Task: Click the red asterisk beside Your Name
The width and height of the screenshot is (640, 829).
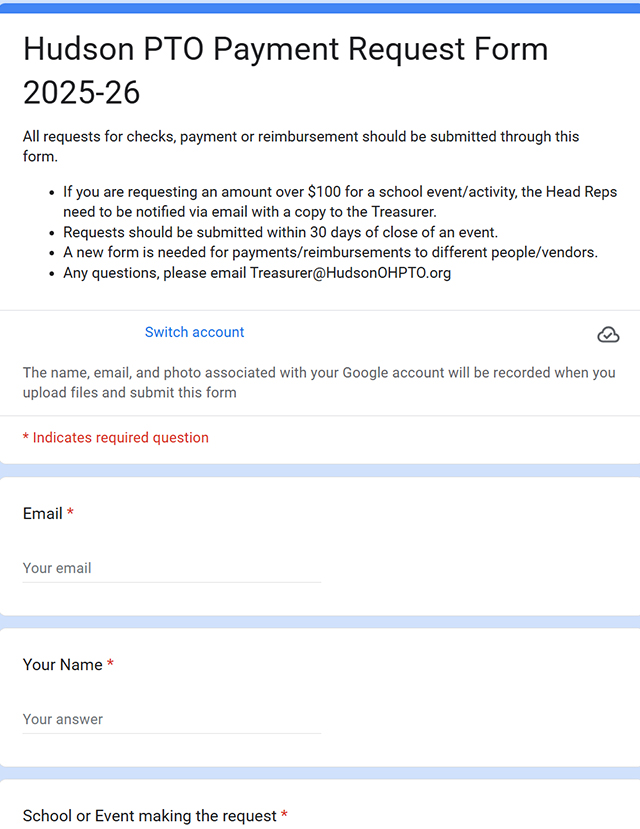Action: 110,664
